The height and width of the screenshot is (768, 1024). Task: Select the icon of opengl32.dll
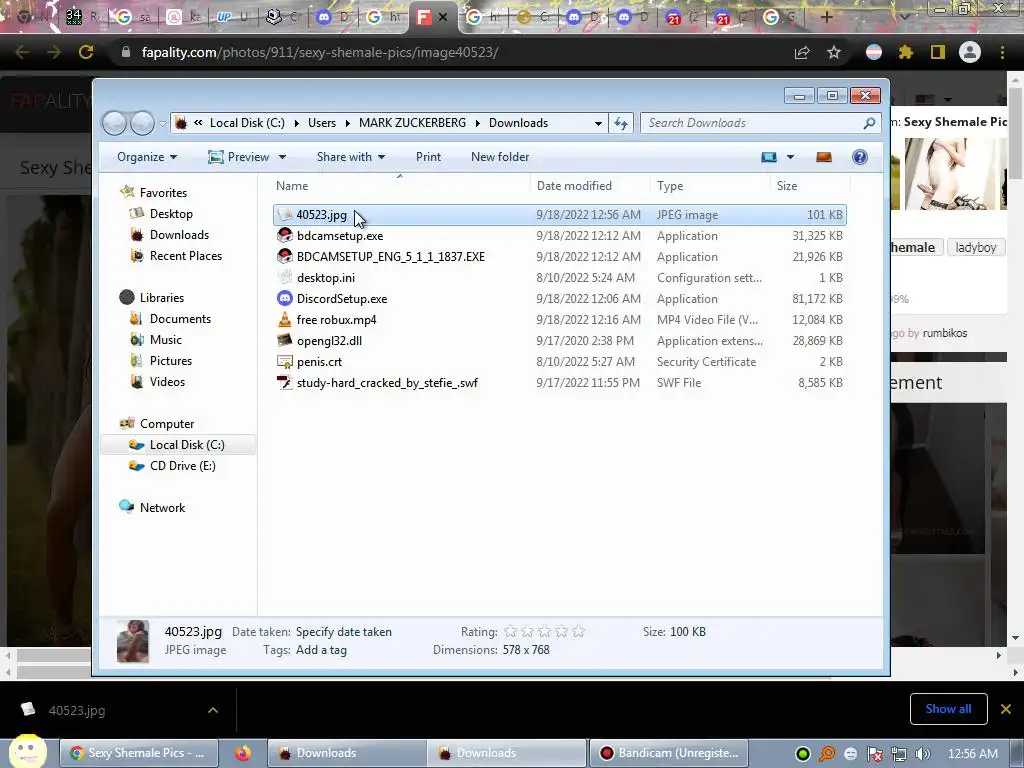click(285, 340)
